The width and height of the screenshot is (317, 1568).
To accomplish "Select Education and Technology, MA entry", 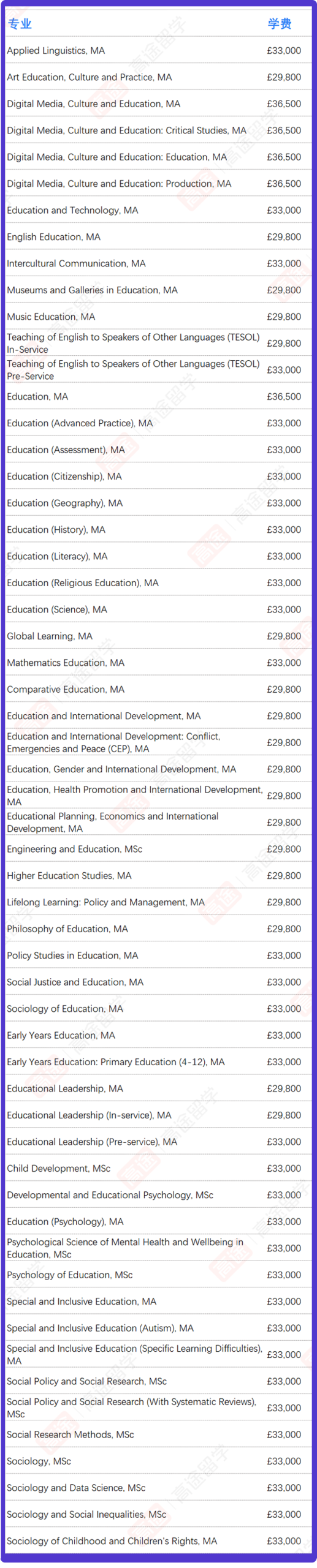I will pyautogui.click(x=159, y=210).
